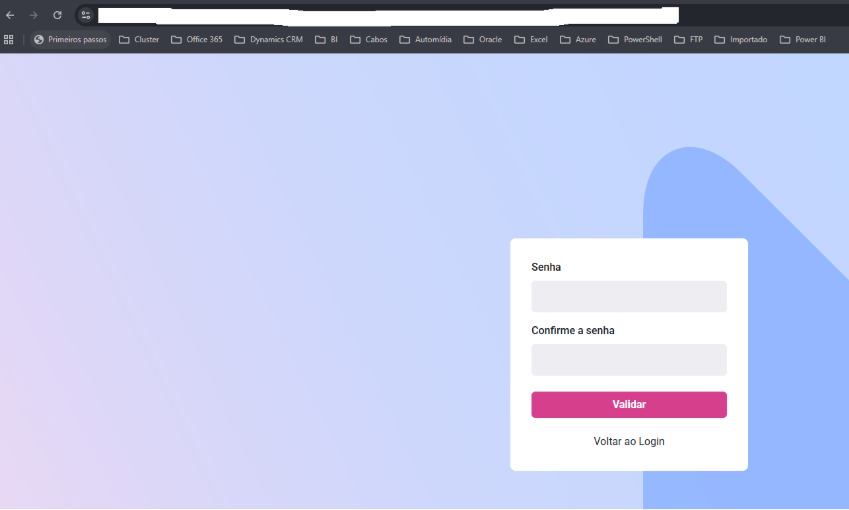Click the Senha password field
This screenshot has width=849, height=510.
point(628,297)
